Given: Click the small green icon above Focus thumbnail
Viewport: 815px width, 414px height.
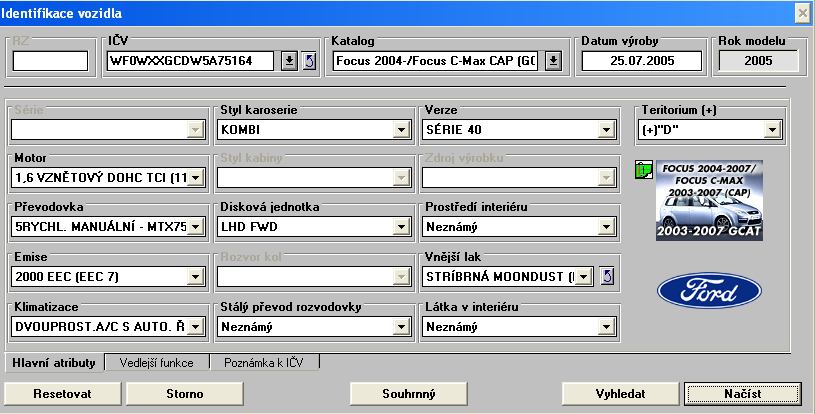Looking at the screenshot, I should pos(643,172).
